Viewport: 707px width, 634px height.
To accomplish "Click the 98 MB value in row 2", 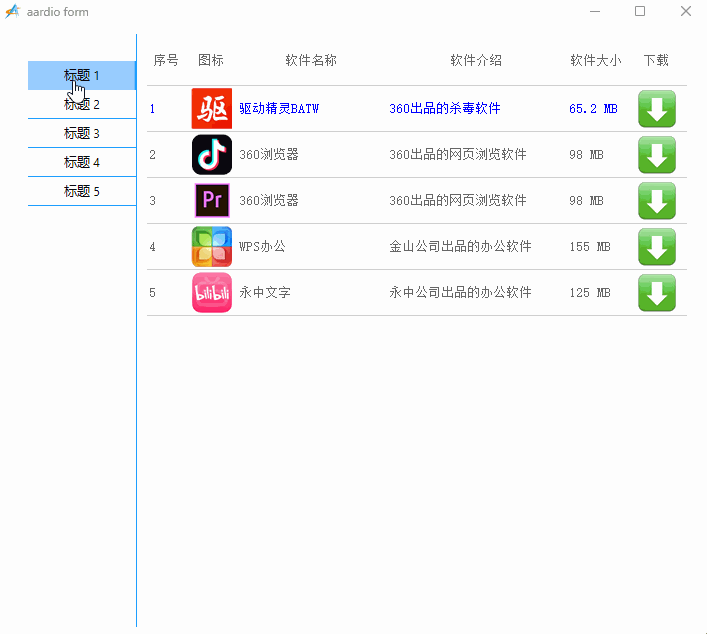I will click(x=586, y=155).
